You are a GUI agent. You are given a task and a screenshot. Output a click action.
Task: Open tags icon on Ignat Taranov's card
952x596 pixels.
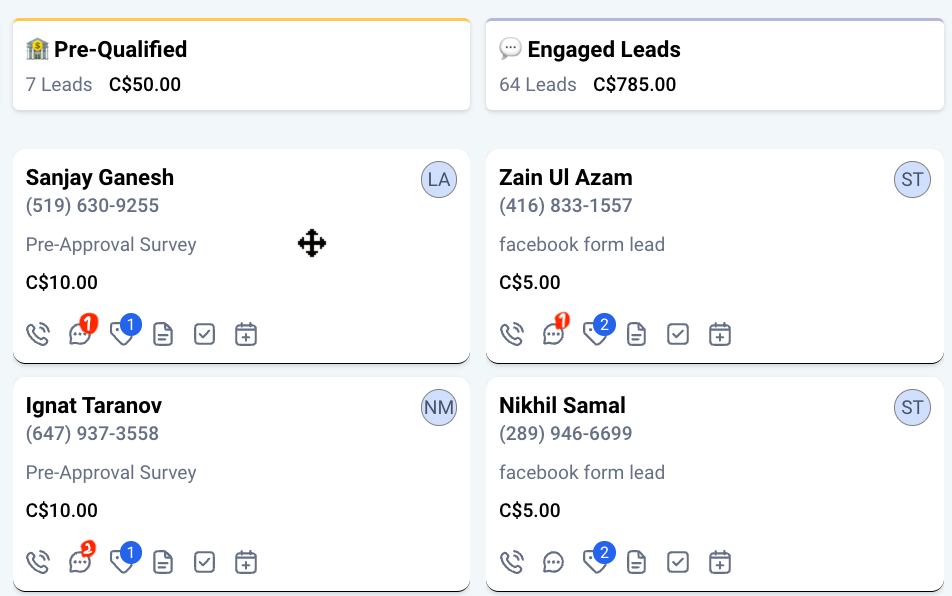point(122,562)
